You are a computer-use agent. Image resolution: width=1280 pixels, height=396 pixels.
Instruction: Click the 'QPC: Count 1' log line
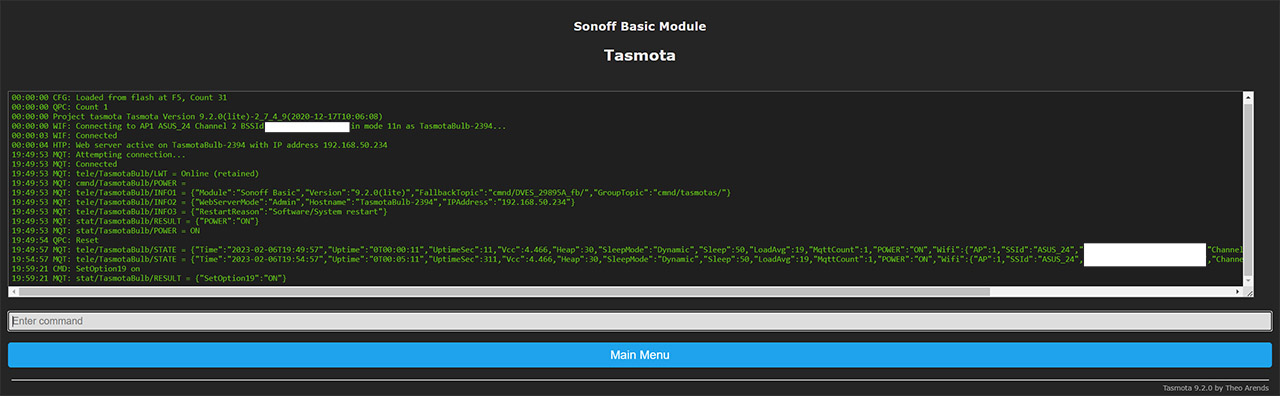click(x=59, y=107)
